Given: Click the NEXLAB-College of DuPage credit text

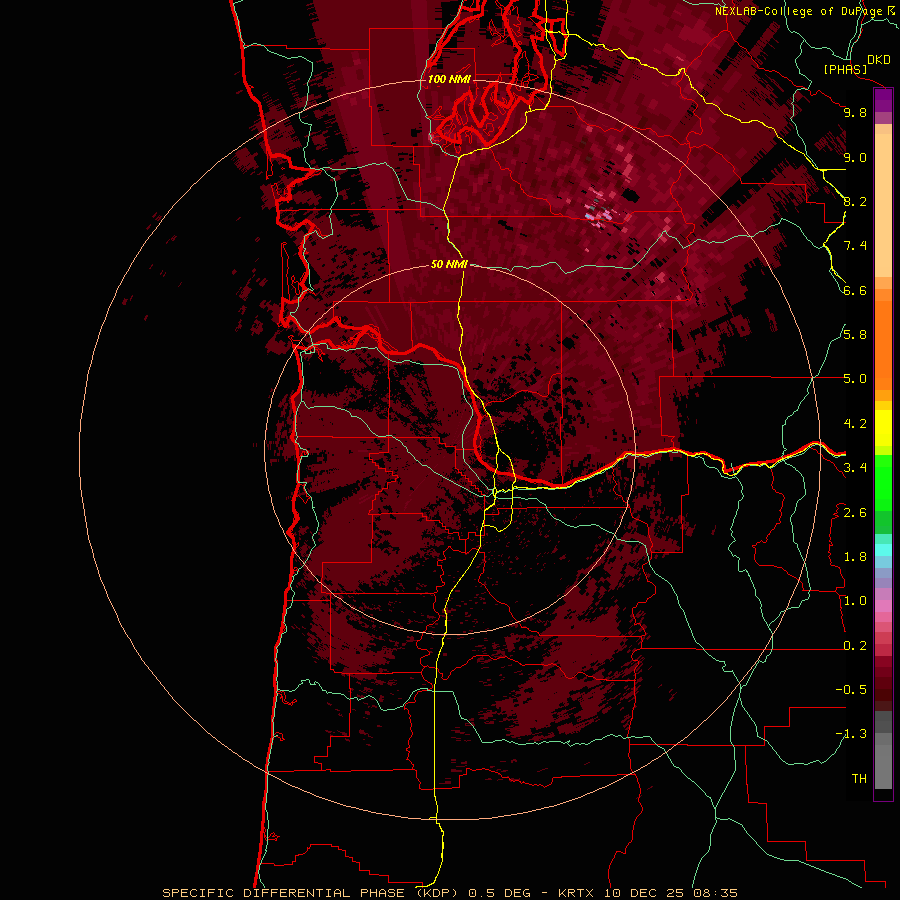Looking at the screenshot, I should [x=799, y=11].
